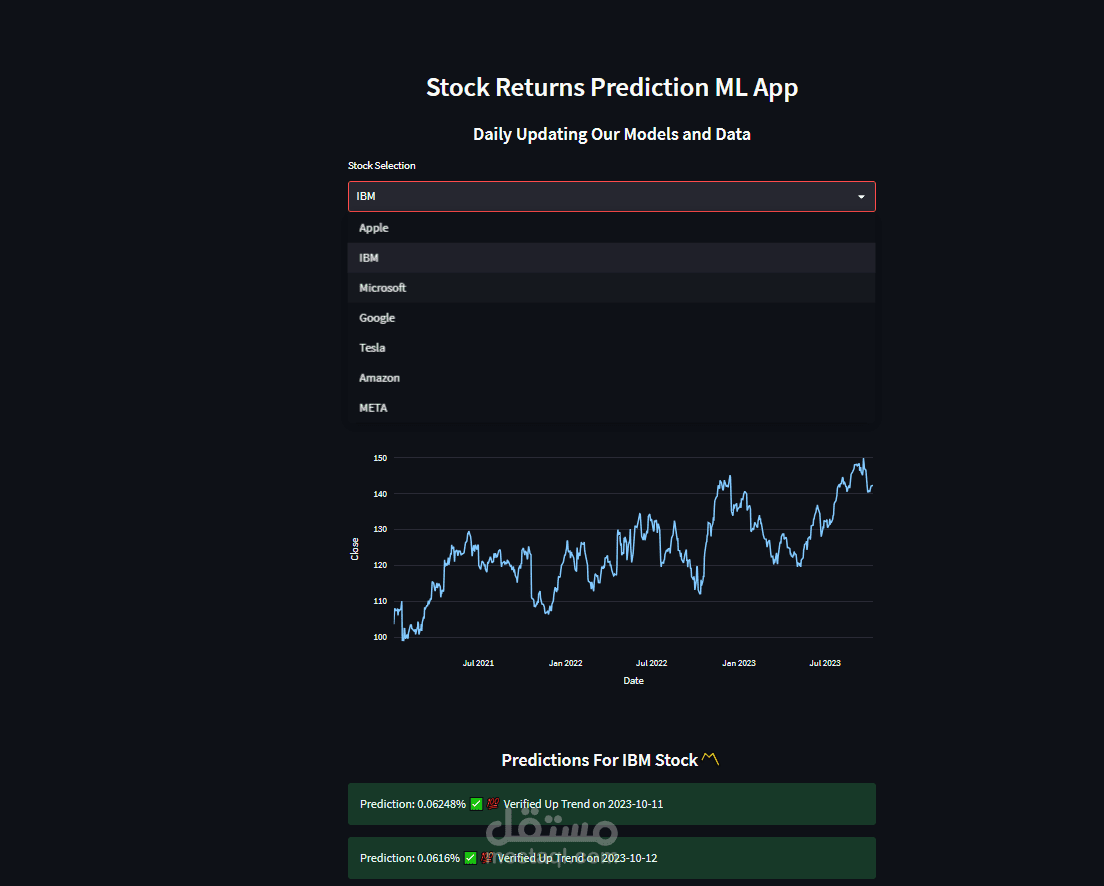Screen dimensions: 1104x886
Task: Click the 120 value on the price axis
Action: point(380,565)
